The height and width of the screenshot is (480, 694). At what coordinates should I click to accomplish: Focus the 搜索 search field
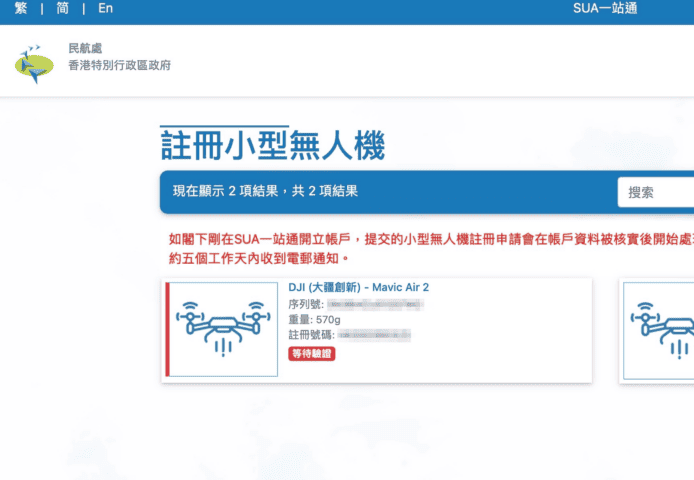click(x=657, y=192)
